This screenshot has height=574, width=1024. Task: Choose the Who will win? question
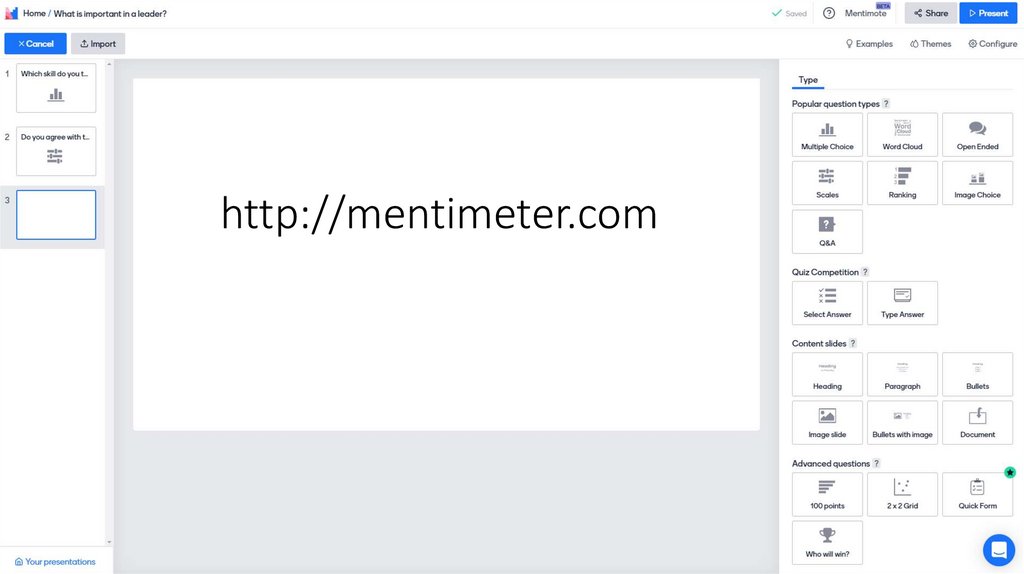(827, 541)
